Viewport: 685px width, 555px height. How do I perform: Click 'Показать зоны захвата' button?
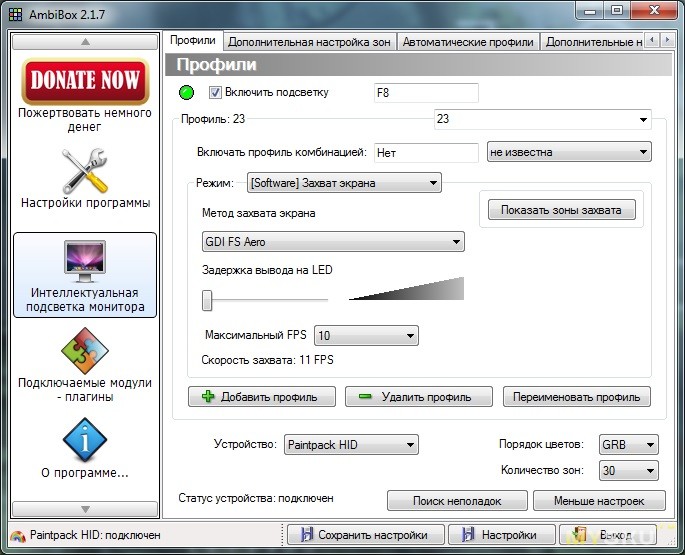561,210
